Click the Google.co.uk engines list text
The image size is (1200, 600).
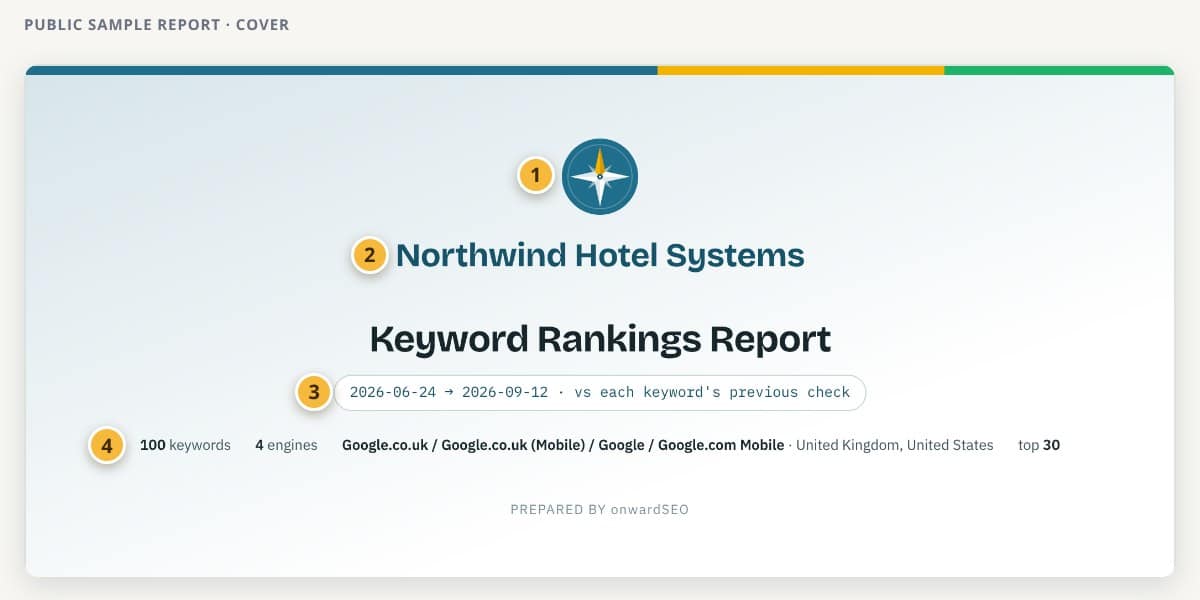[563, 445]
